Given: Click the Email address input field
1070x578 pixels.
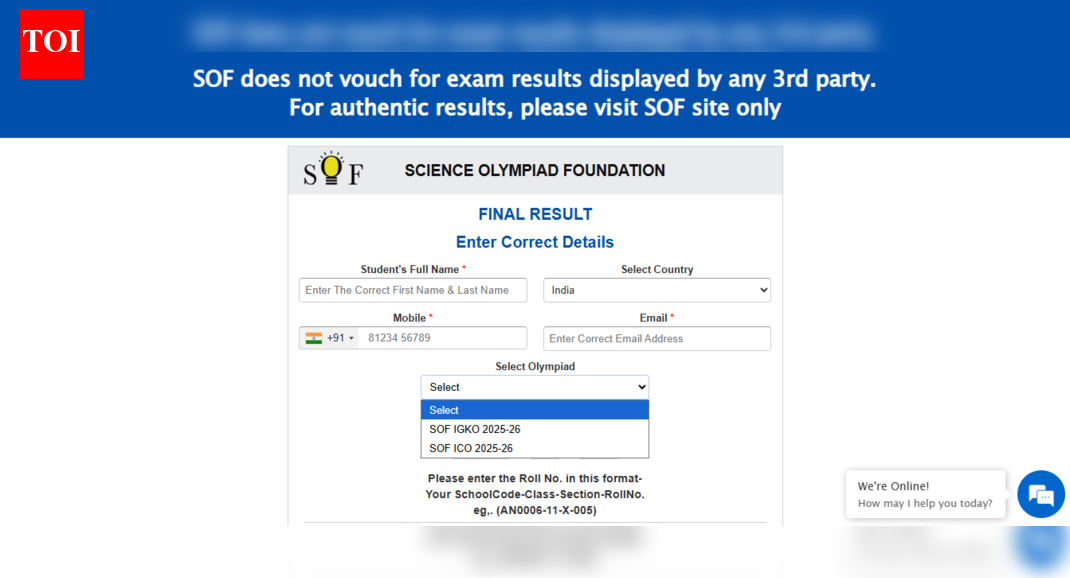Looking at the screenshot, I should [656, 338].
